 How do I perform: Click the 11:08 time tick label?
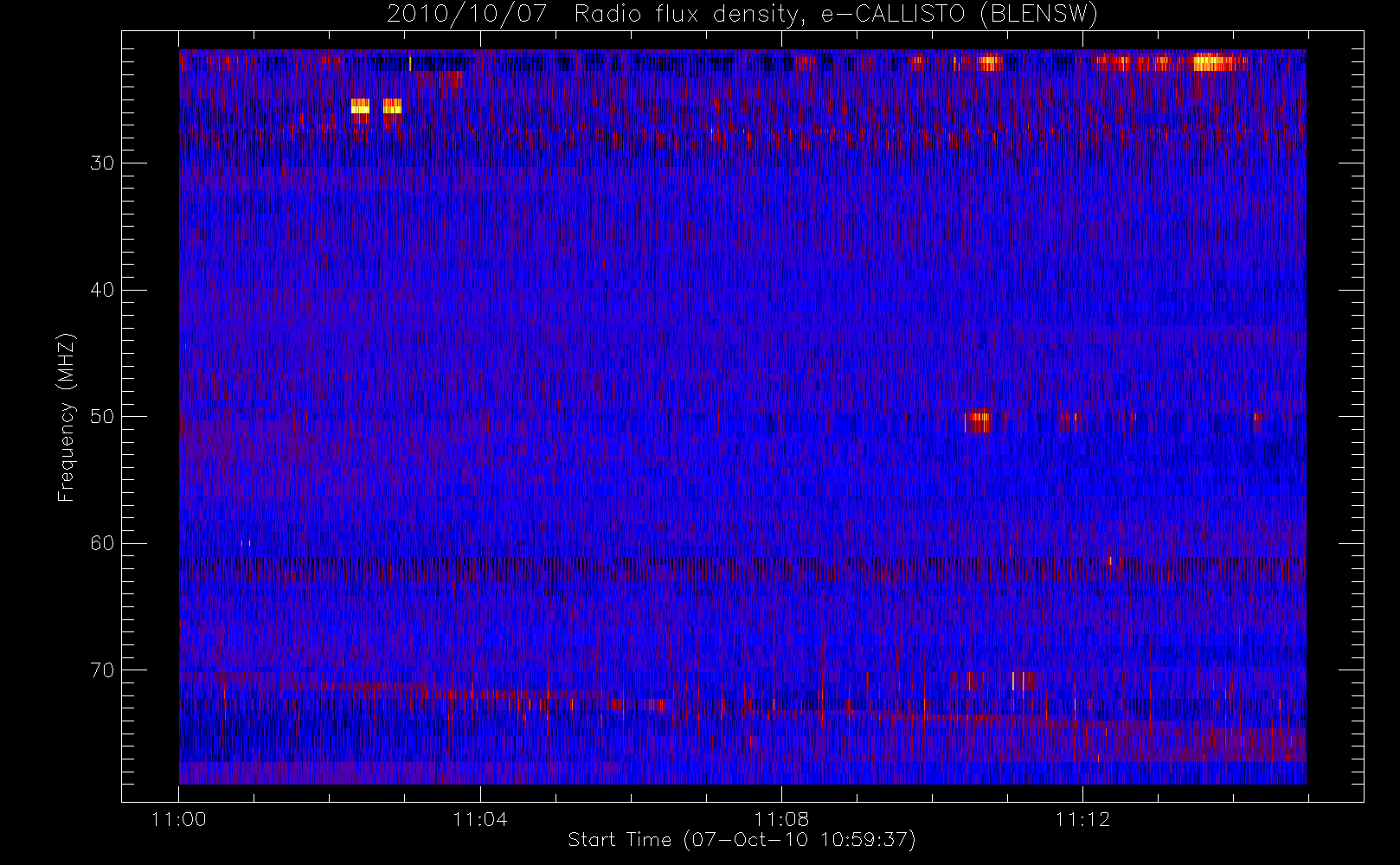[x=781, y=819]
